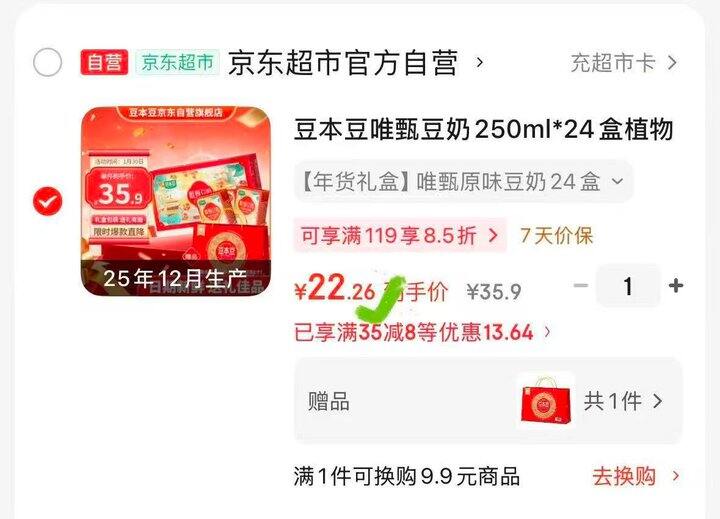Expand the 年货礼盒 variant dropdown
Image resolution: width=720 pixels, height=519 pixels.
pos(463,181)
